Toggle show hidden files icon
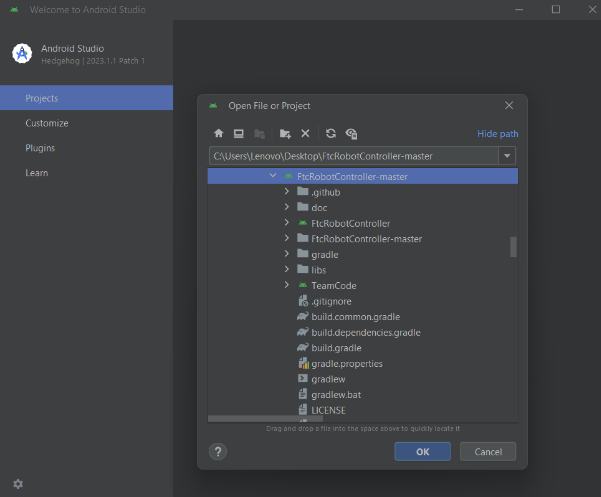 pos(351,134)
